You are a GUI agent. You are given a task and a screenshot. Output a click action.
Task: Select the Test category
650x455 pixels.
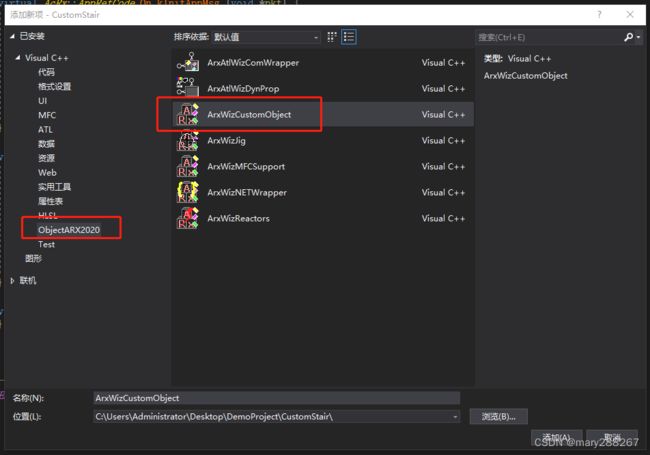click(x=46, y=244)
